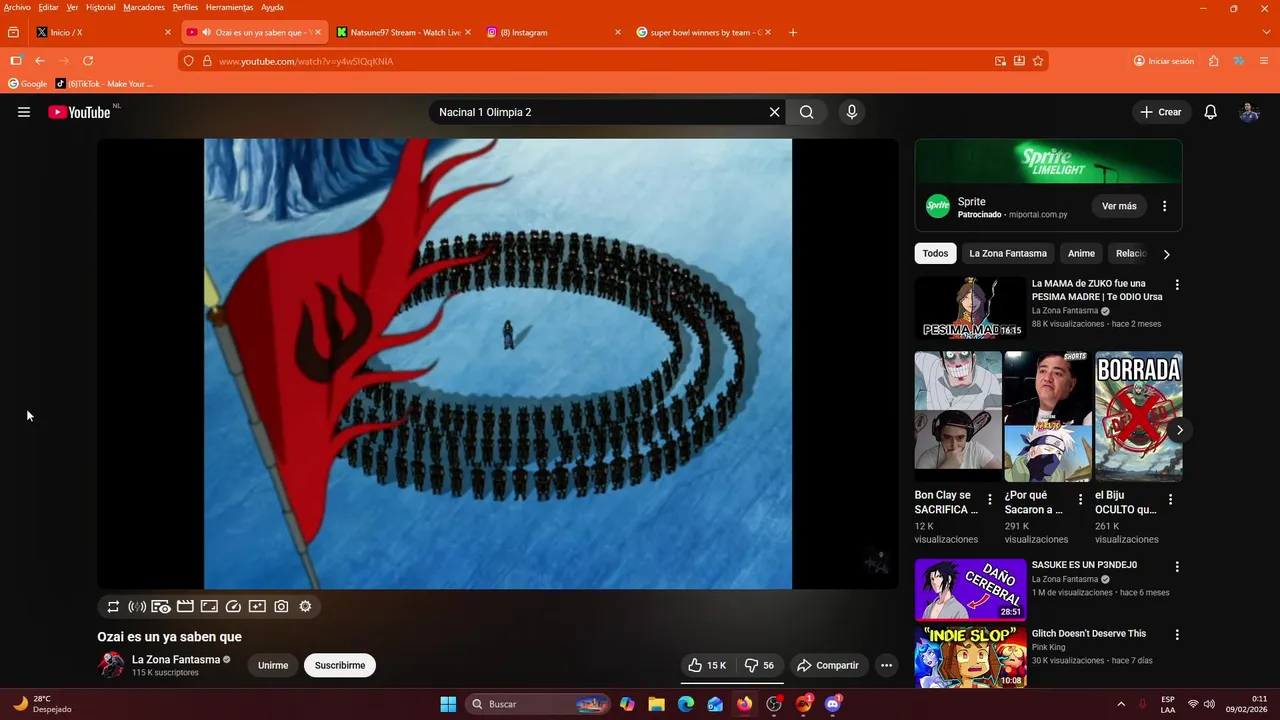Like the video with 15 K thumbs up

tap(707, 665)
